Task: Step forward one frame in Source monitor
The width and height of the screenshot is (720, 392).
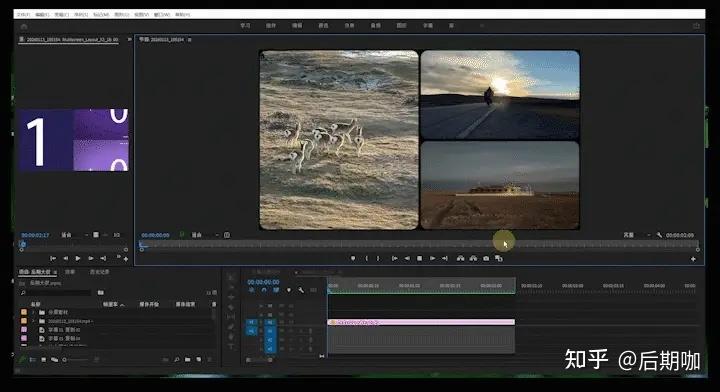Action: click(90, 258)
